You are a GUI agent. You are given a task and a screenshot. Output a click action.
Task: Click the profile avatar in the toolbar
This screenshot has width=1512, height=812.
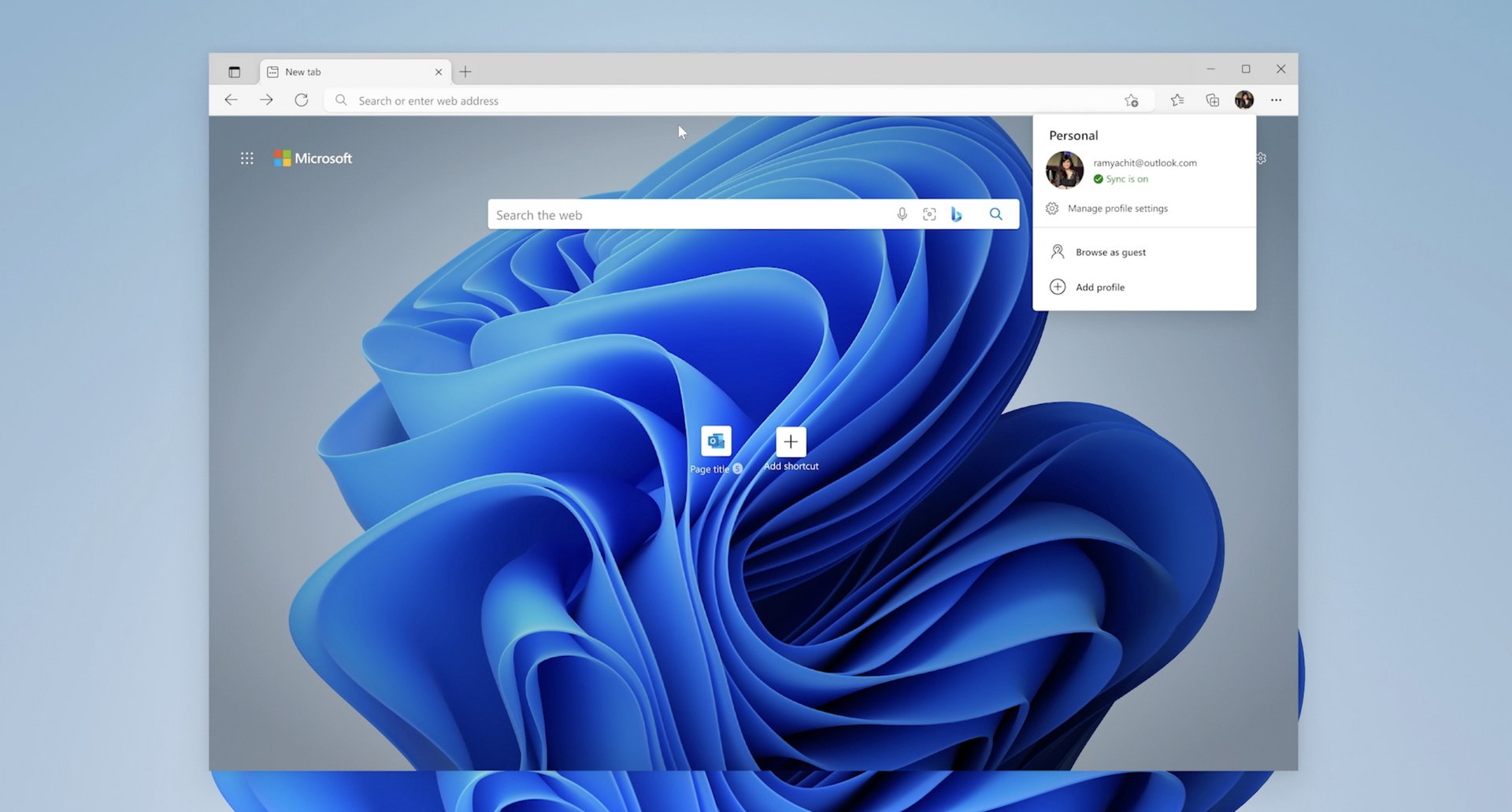pos(1244,100)
